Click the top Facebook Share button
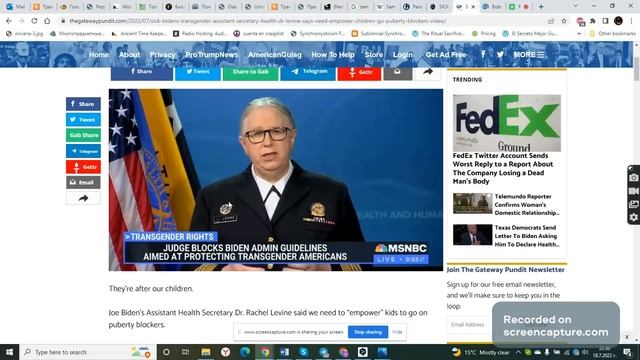The width and height of the screenshot is (640, 360). click(141, 73)
